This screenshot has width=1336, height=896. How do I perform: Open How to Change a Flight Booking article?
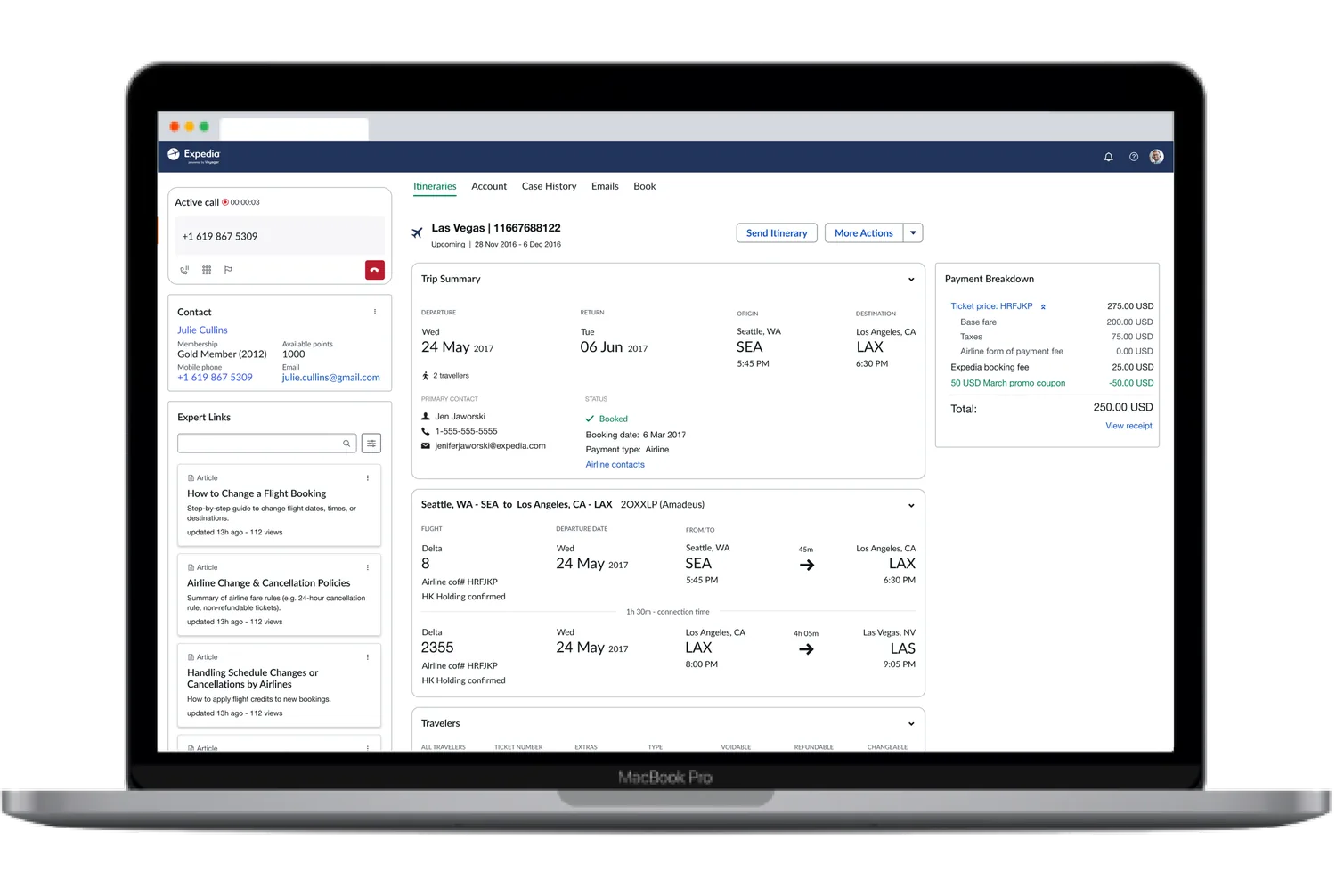(257, 493)
